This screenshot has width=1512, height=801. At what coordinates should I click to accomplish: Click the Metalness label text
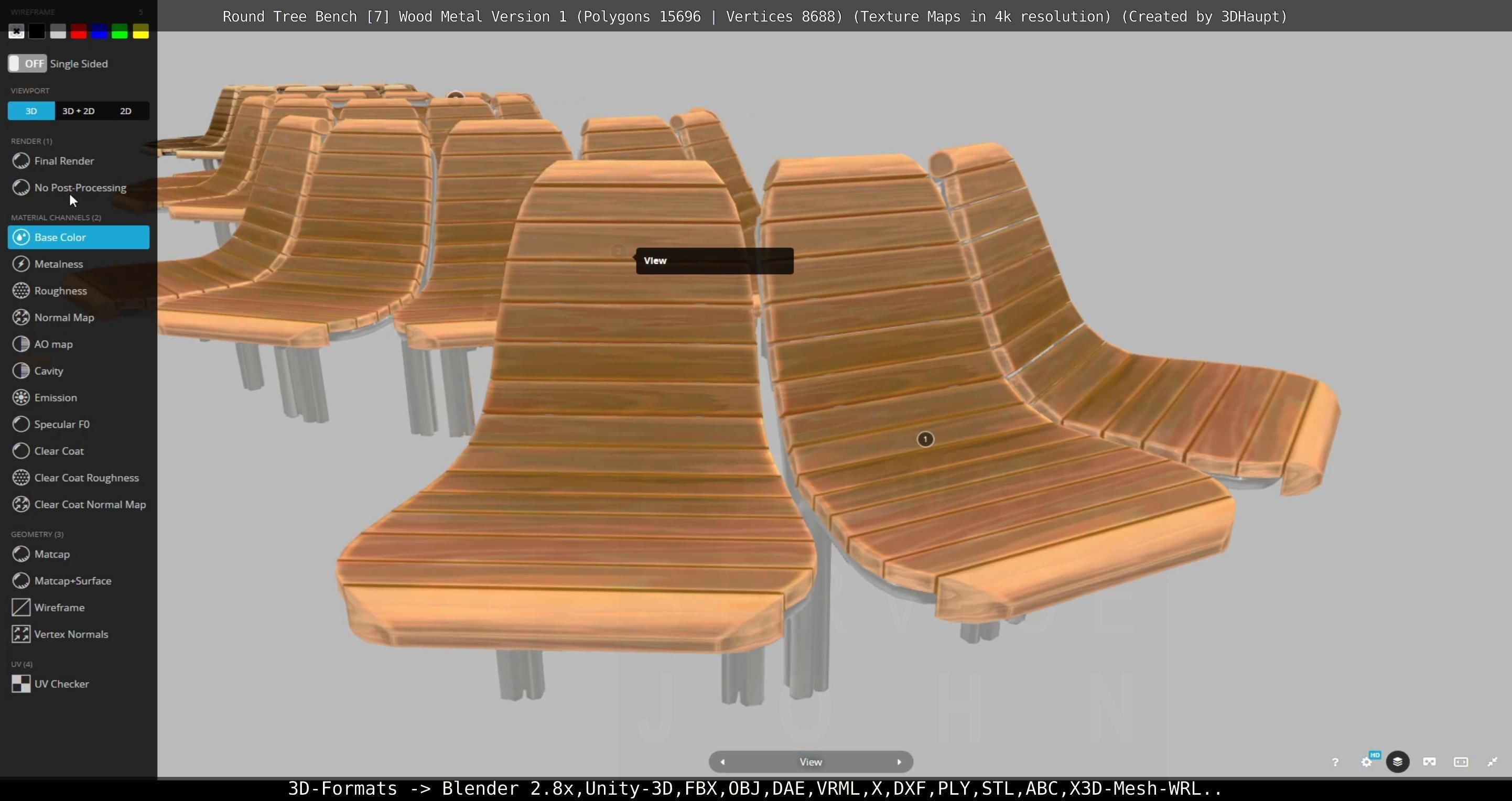click(x=59, y=264)
